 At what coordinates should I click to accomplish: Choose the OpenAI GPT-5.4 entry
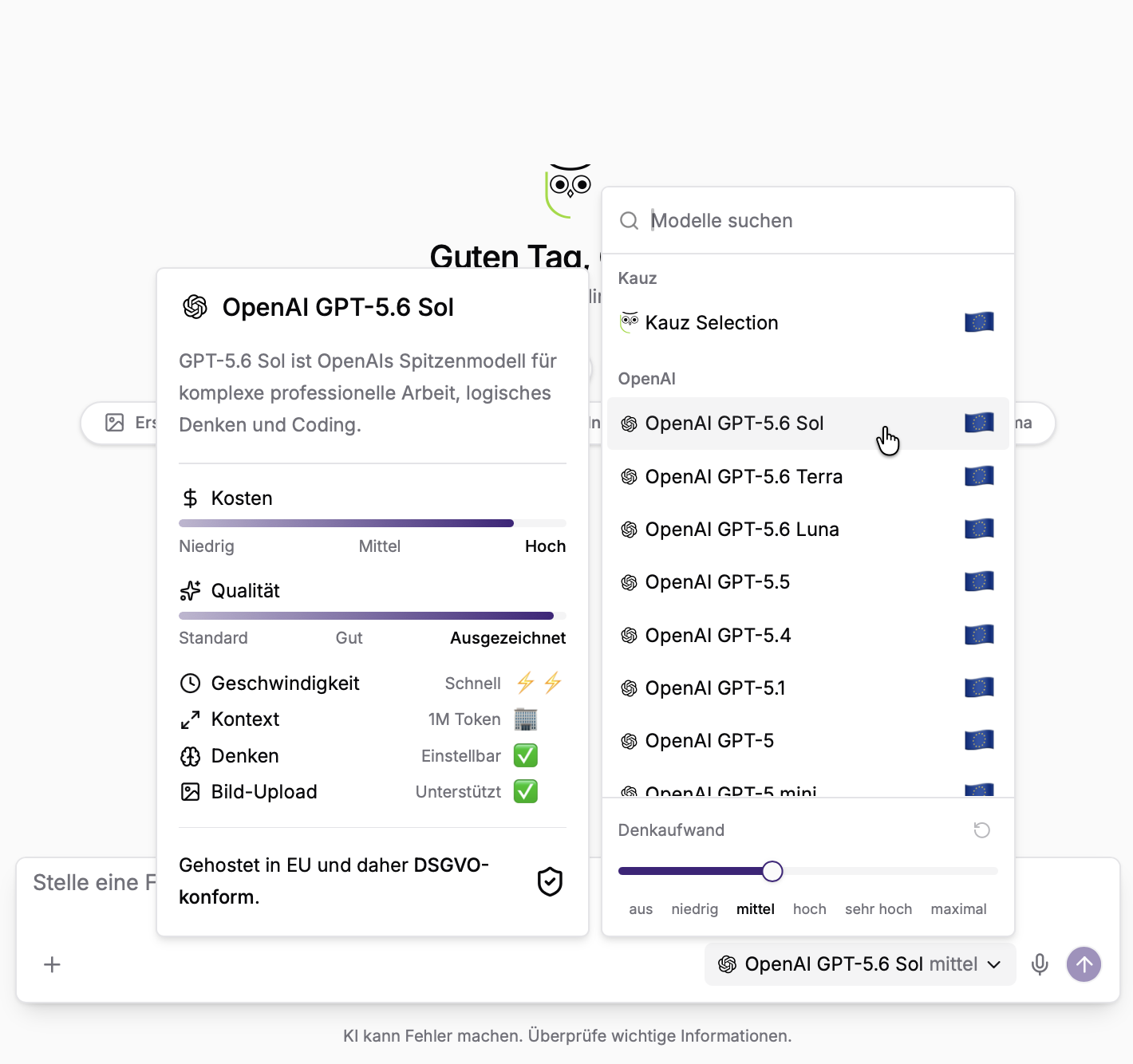click(808, 635)
